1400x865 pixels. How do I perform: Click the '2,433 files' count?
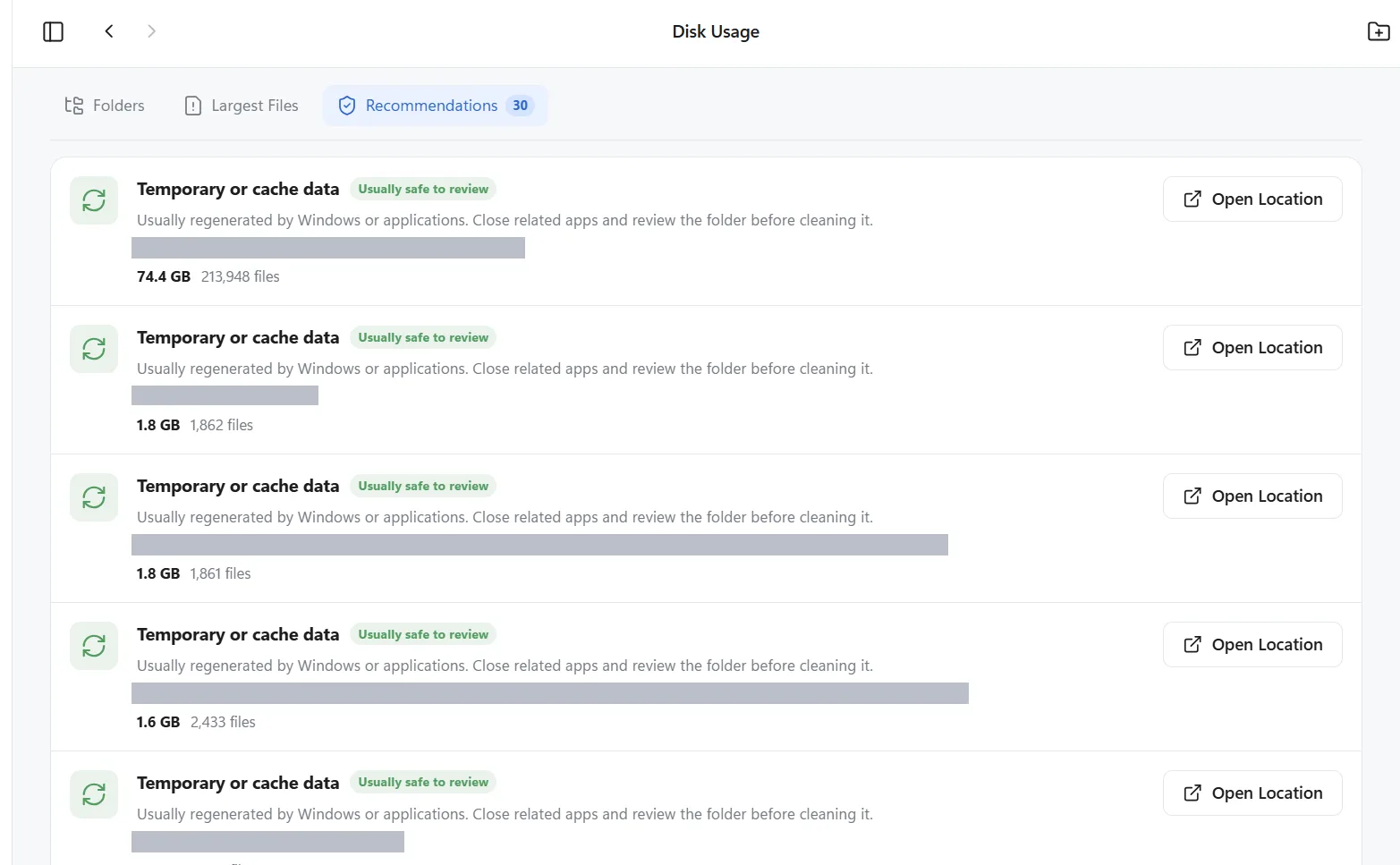point(223,723)
